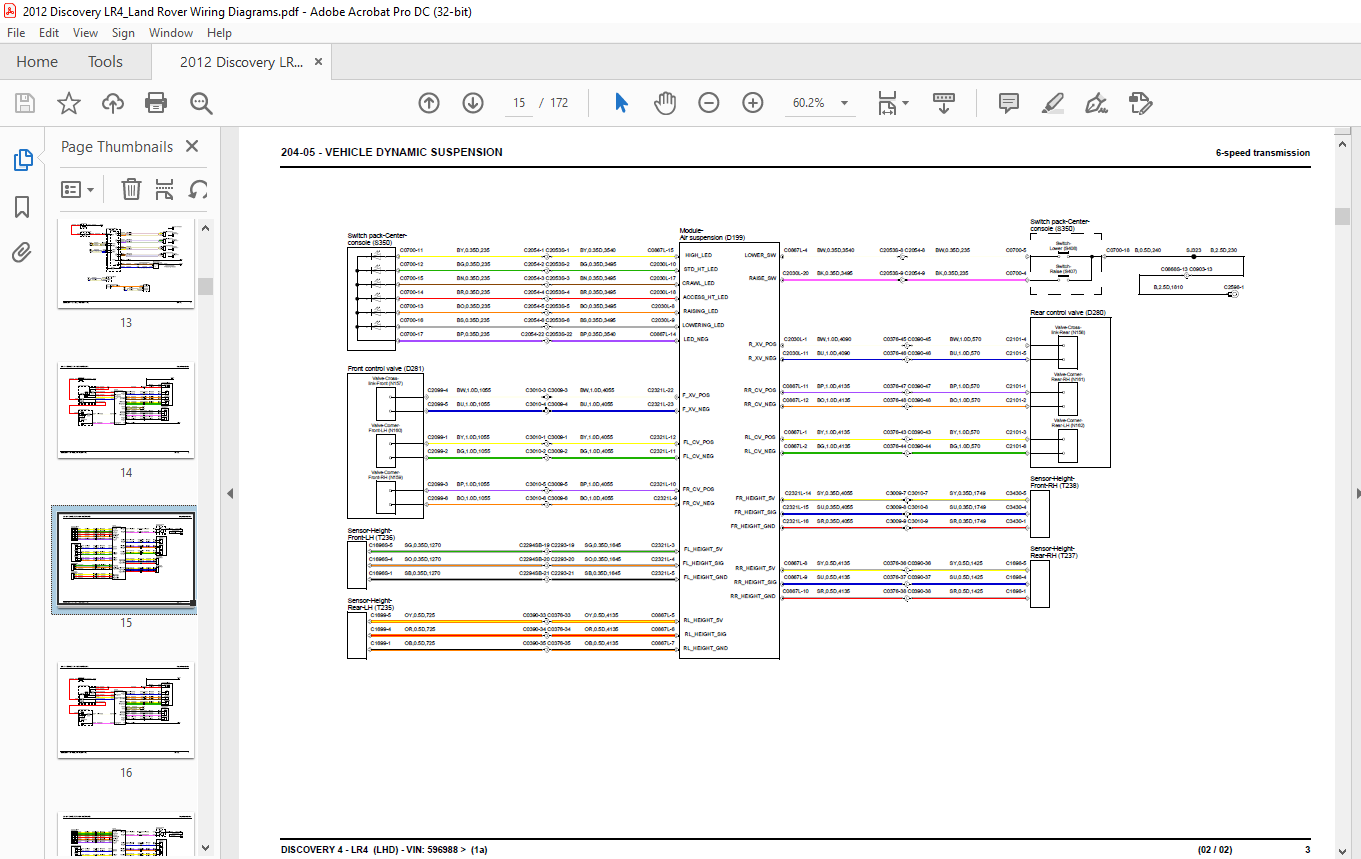The height and width of the screenshot is (859, 1361).
Task: Click the '6-speed transmission' text
Action: tap(1262, 153)
